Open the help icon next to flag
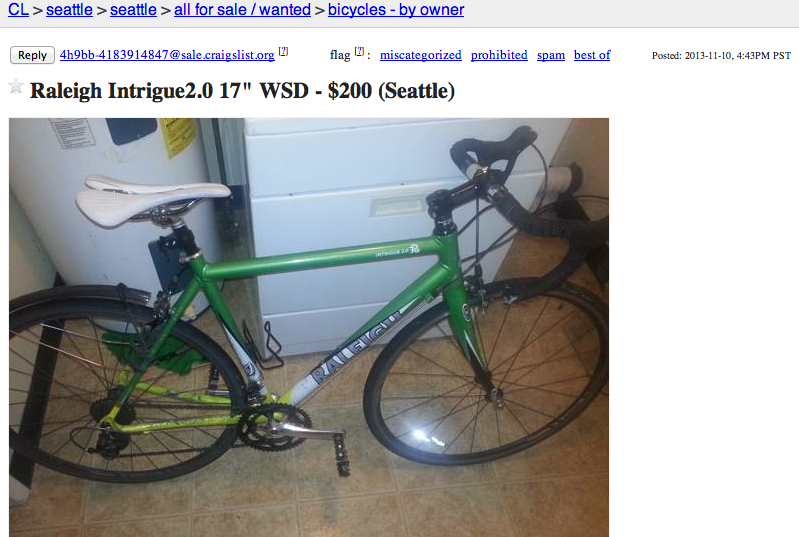 [359, 51]
